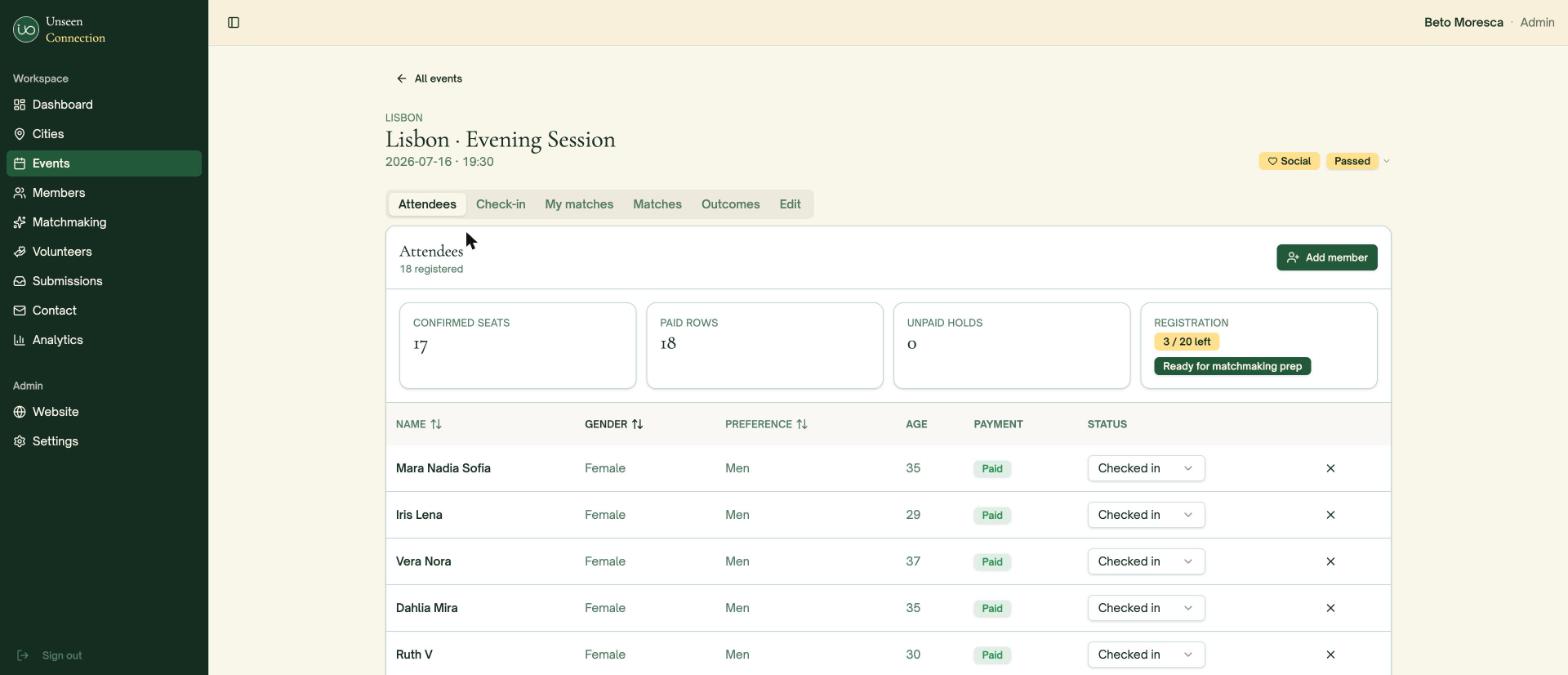Sort attendees by Gender
Image resolution: width=1568 pixels, height=675 pixels.
[614, 424]
